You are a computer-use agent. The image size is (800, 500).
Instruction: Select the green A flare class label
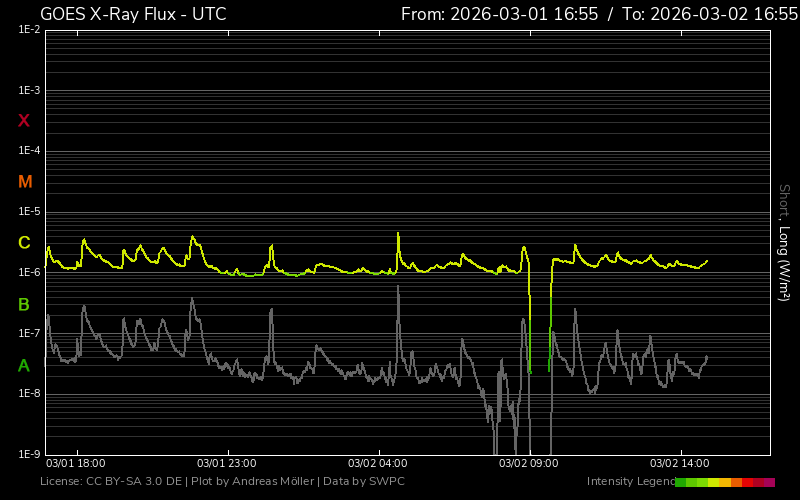click(24, 365)
